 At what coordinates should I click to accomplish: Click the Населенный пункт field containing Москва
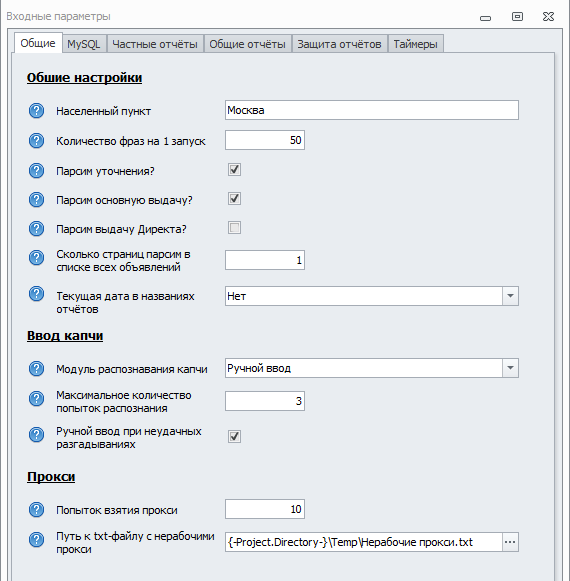[372, 110]
